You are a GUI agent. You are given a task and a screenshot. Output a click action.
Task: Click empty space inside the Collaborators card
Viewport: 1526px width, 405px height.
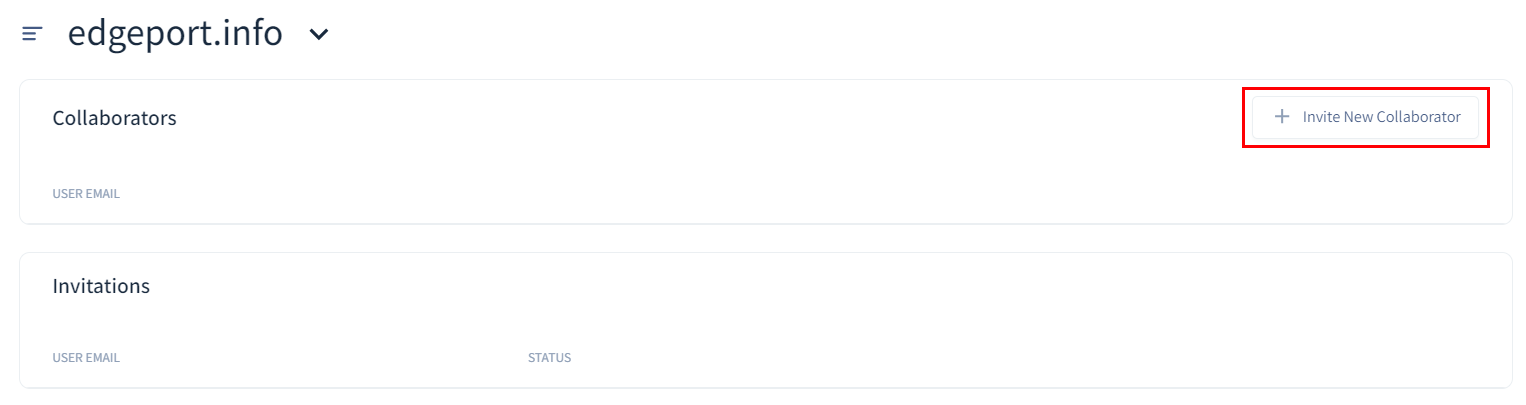(700, 160)
